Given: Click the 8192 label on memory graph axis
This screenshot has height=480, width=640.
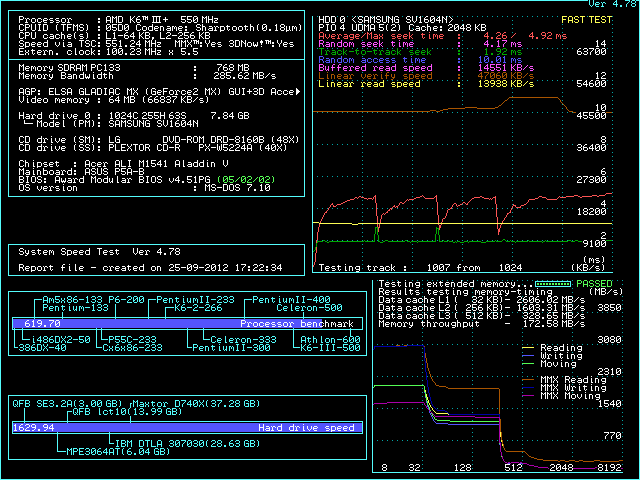Looking at the screenshot, I should coord(609,468).
